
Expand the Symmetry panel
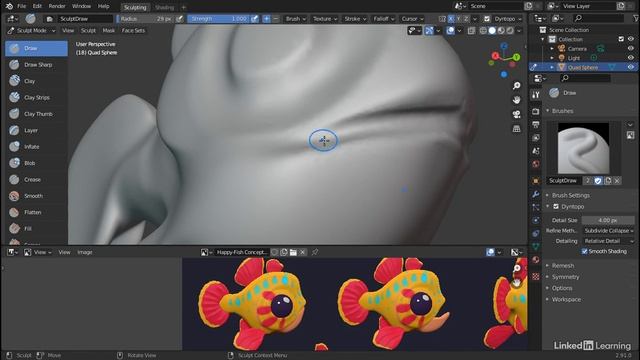(x=565, y=277)
